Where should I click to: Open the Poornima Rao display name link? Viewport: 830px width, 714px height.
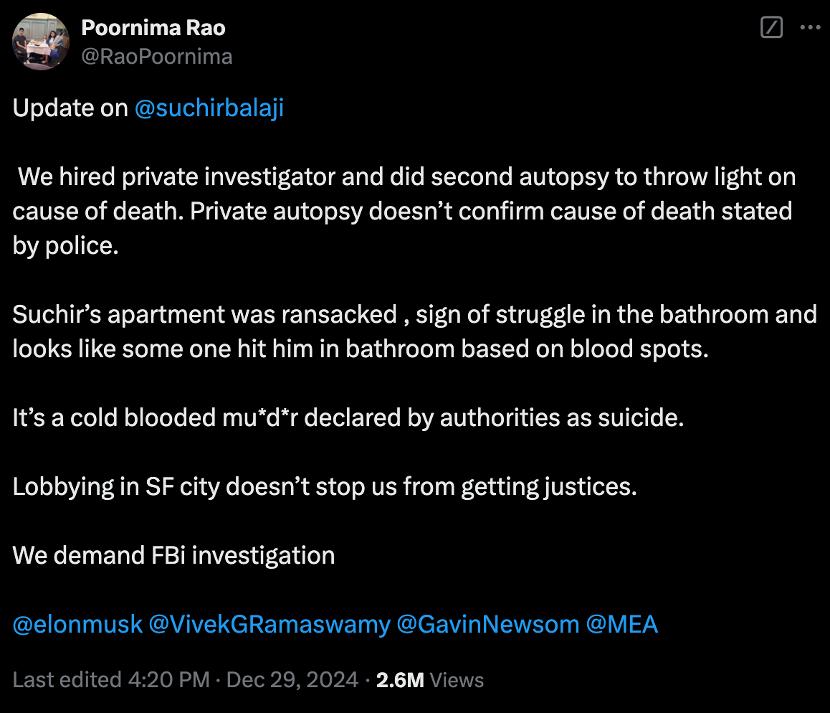[152, 29]
